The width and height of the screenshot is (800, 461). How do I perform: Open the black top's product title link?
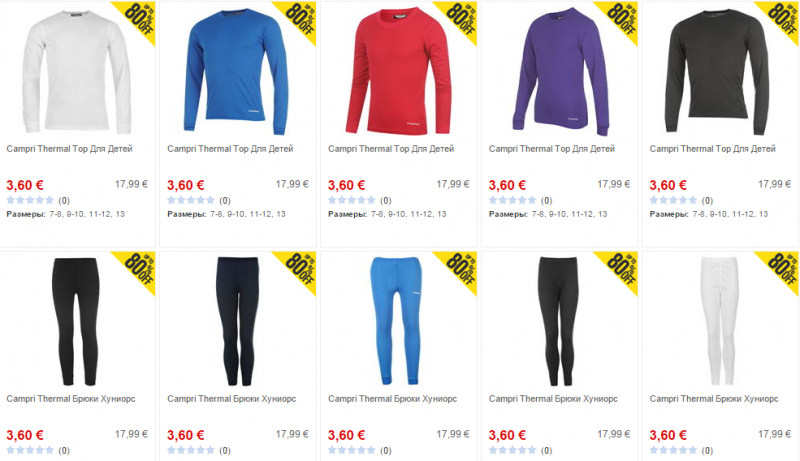712,149
